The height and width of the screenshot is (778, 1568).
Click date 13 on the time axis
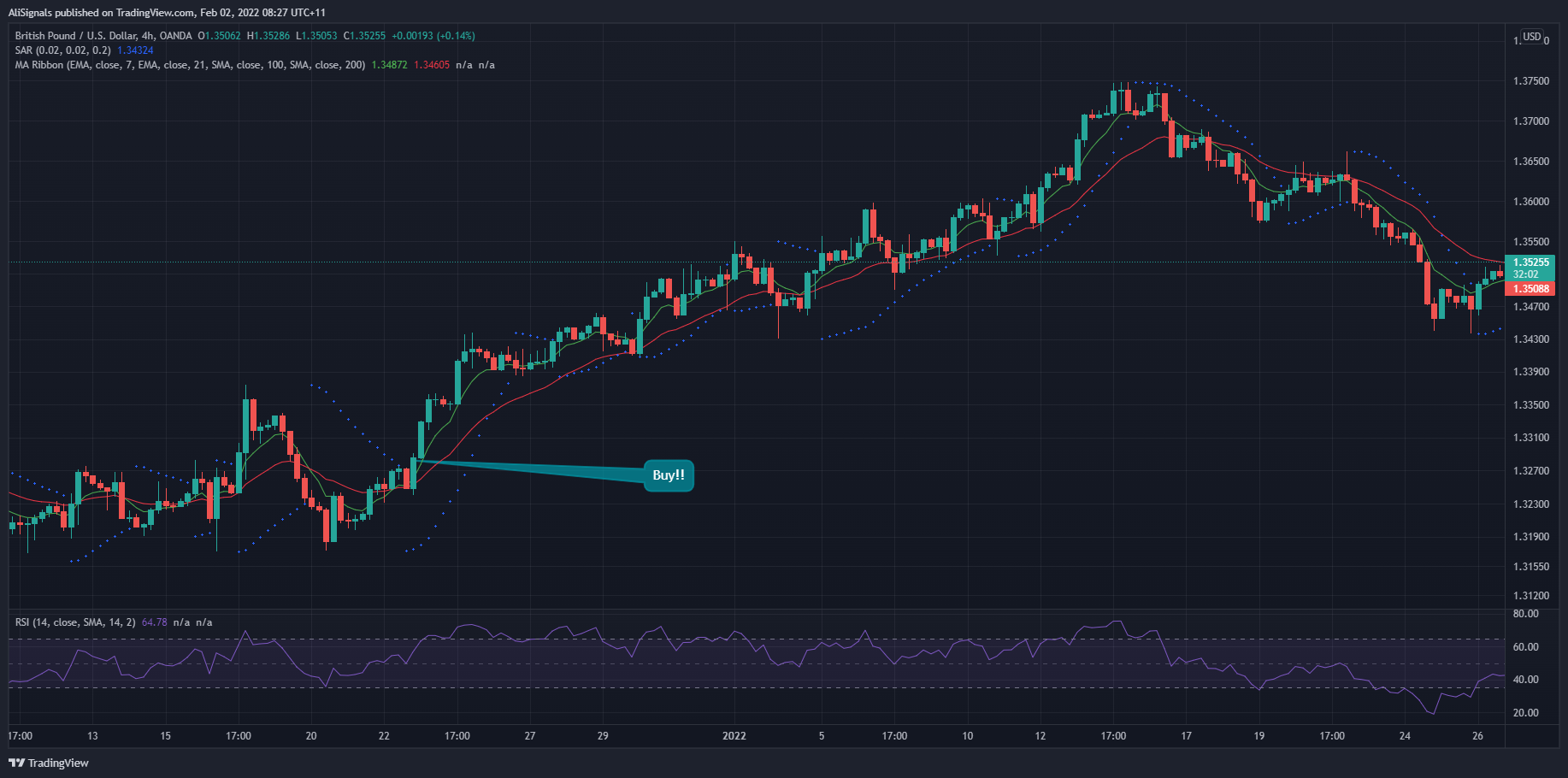92,736
